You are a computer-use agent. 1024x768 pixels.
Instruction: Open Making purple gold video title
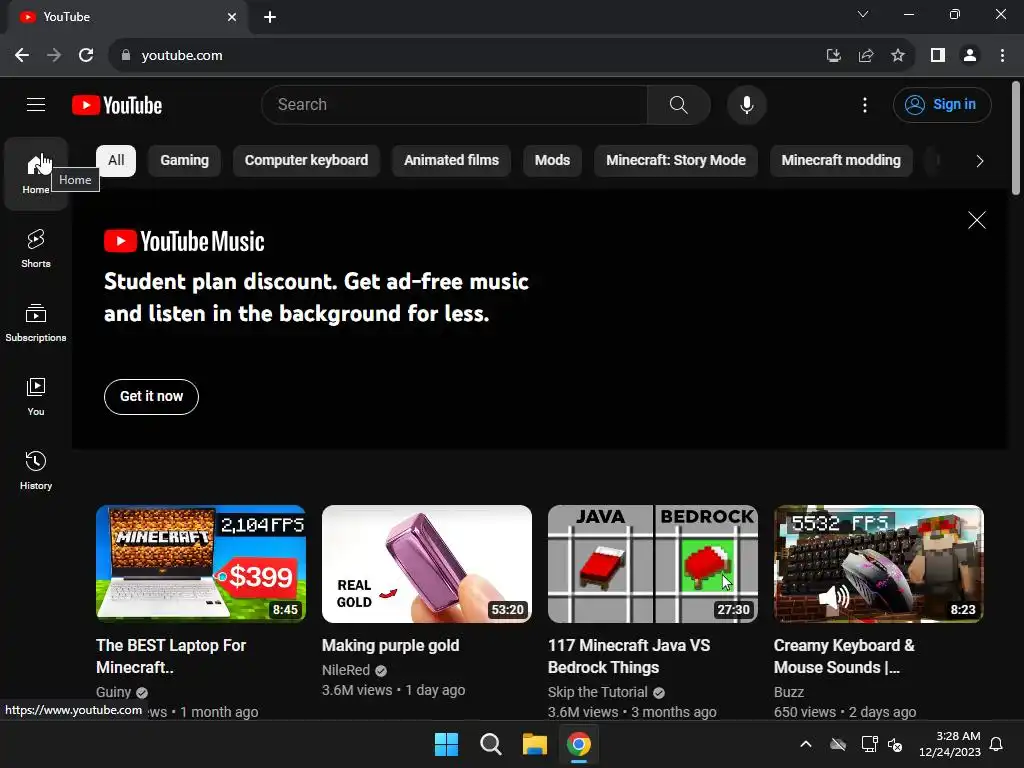(391, 645)
